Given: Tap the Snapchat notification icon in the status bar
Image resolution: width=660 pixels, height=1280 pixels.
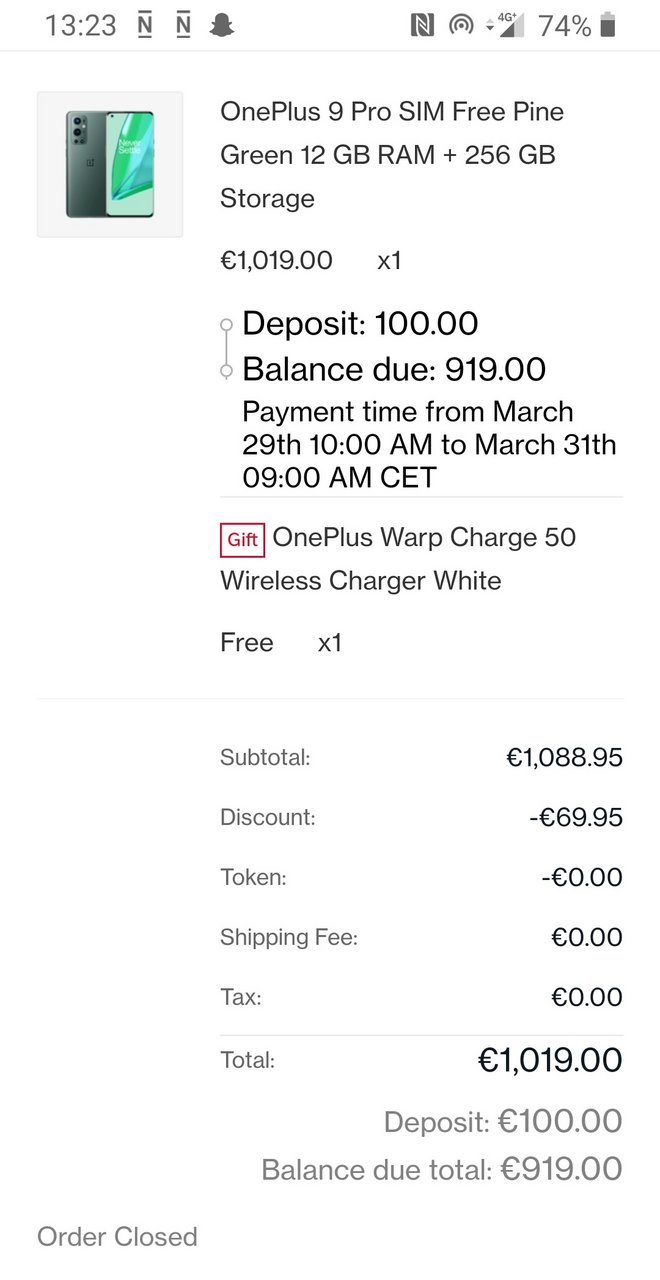Looking at the screenshot, I should (x=221, y=26).
